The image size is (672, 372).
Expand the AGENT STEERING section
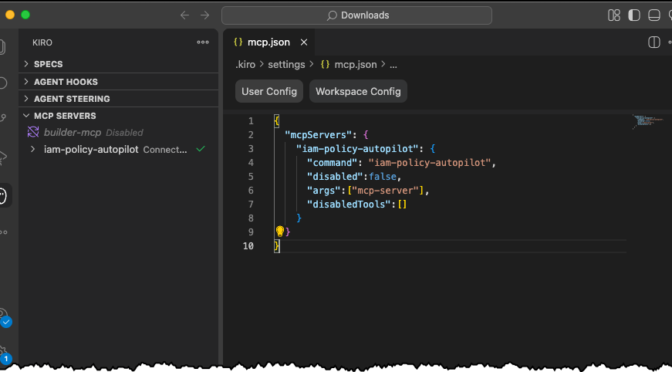[x=119, y=99]
